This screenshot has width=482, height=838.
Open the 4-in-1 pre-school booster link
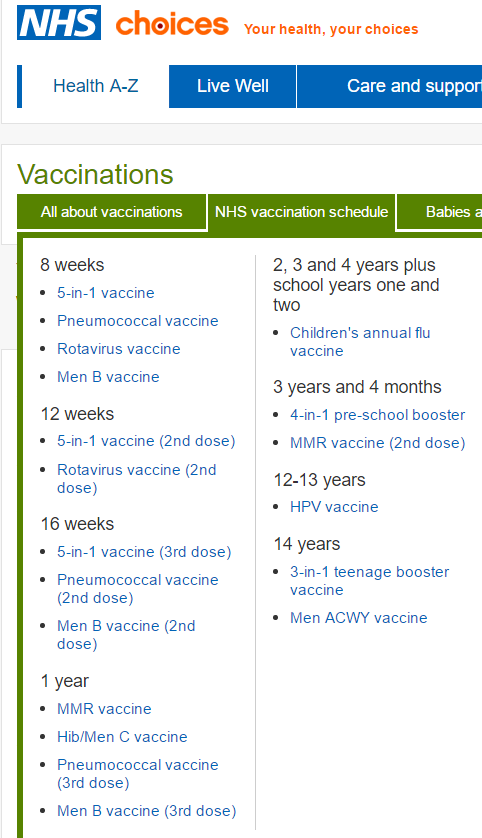[378, 415]
